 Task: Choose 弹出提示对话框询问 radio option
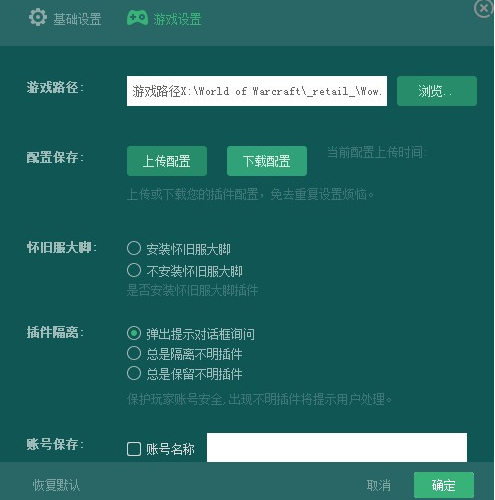pos(134,333)
